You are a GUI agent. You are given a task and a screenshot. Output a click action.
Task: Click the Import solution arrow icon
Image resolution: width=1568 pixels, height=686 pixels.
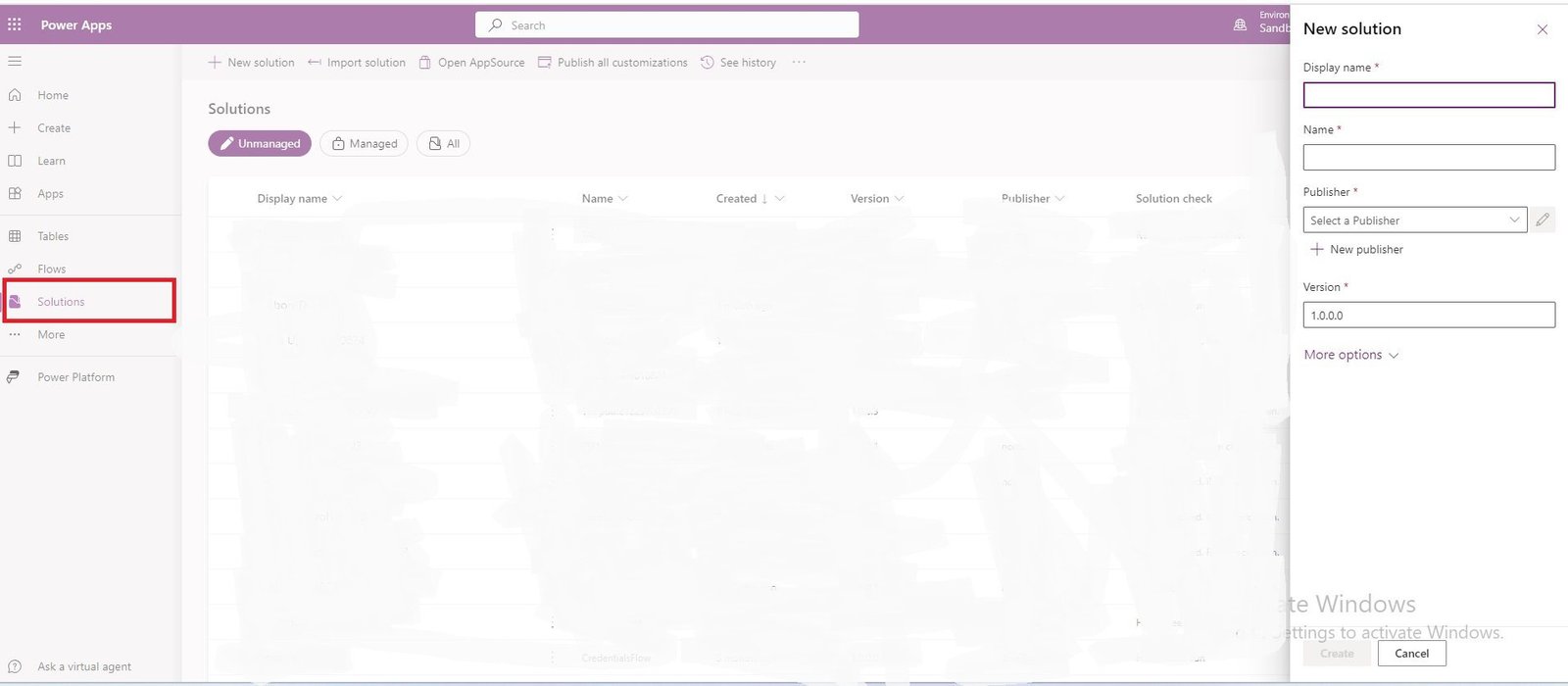coord(315,62)
